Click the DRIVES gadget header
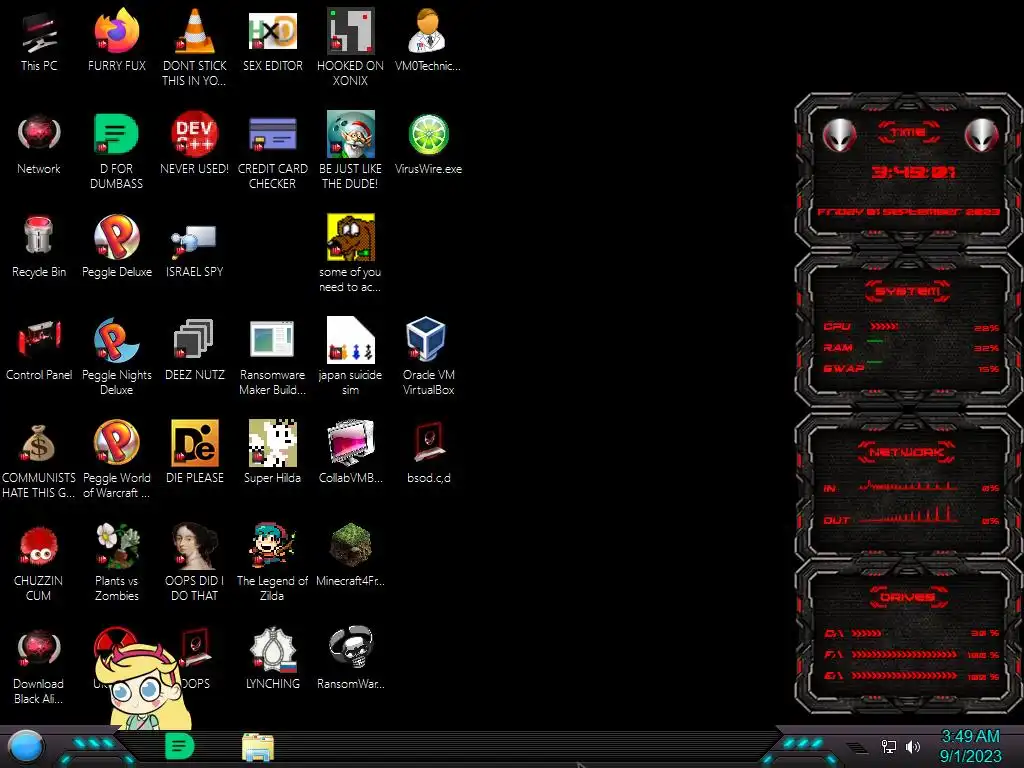 coord(907,596)
